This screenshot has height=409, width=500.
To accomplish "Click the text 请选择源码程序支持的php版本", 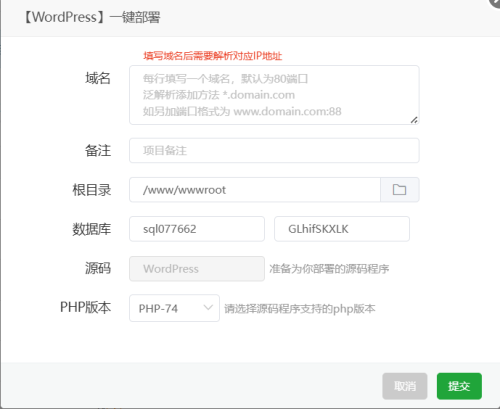I will (299, 309).
